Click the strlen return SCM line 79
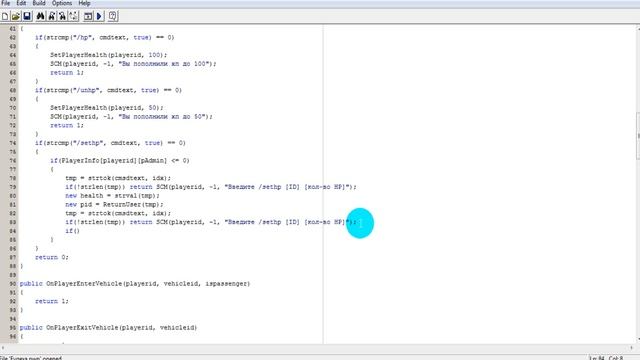Screen dimensions: 640x360 coord(211,187)
